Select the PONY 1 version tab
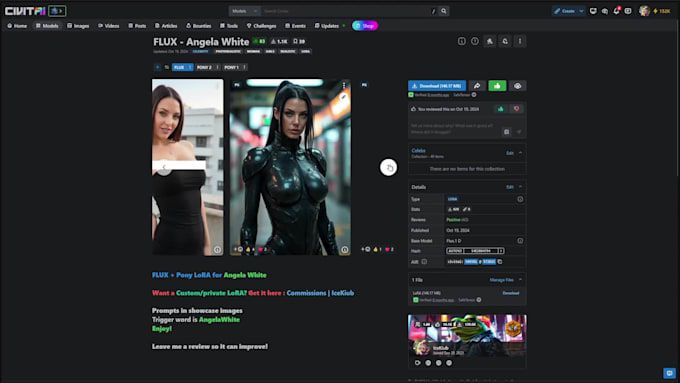Image resolution: width=680 pixels, height=383 pixels. [232, 67]
